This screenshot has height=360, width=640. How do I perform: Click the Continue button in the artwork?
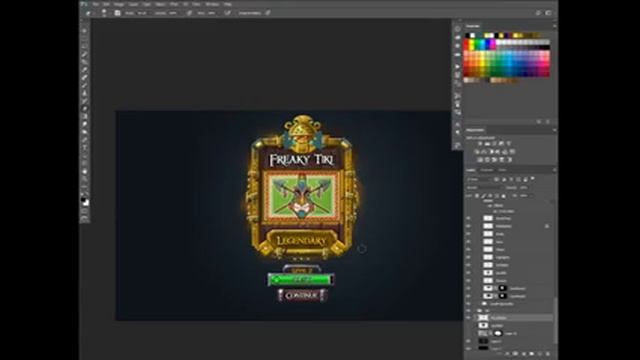[x=302, y=295]
